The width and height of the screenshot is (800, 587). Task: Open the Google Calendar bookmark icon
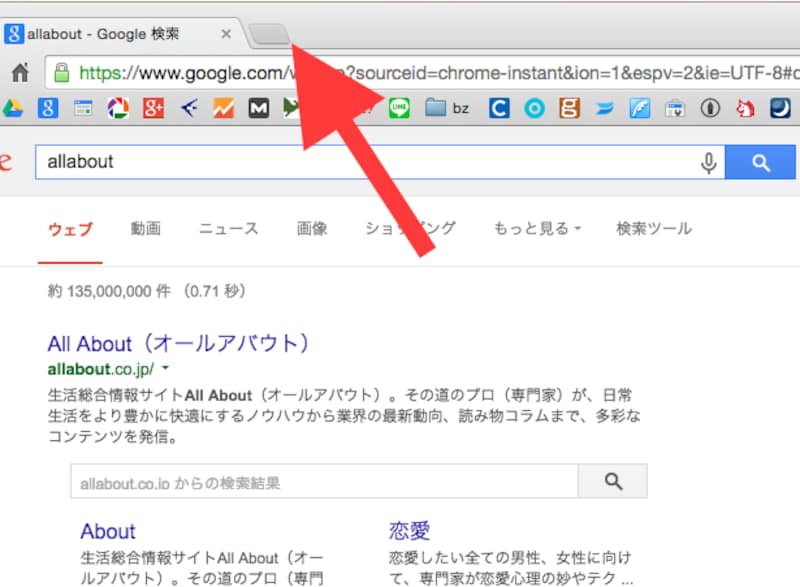83,108
